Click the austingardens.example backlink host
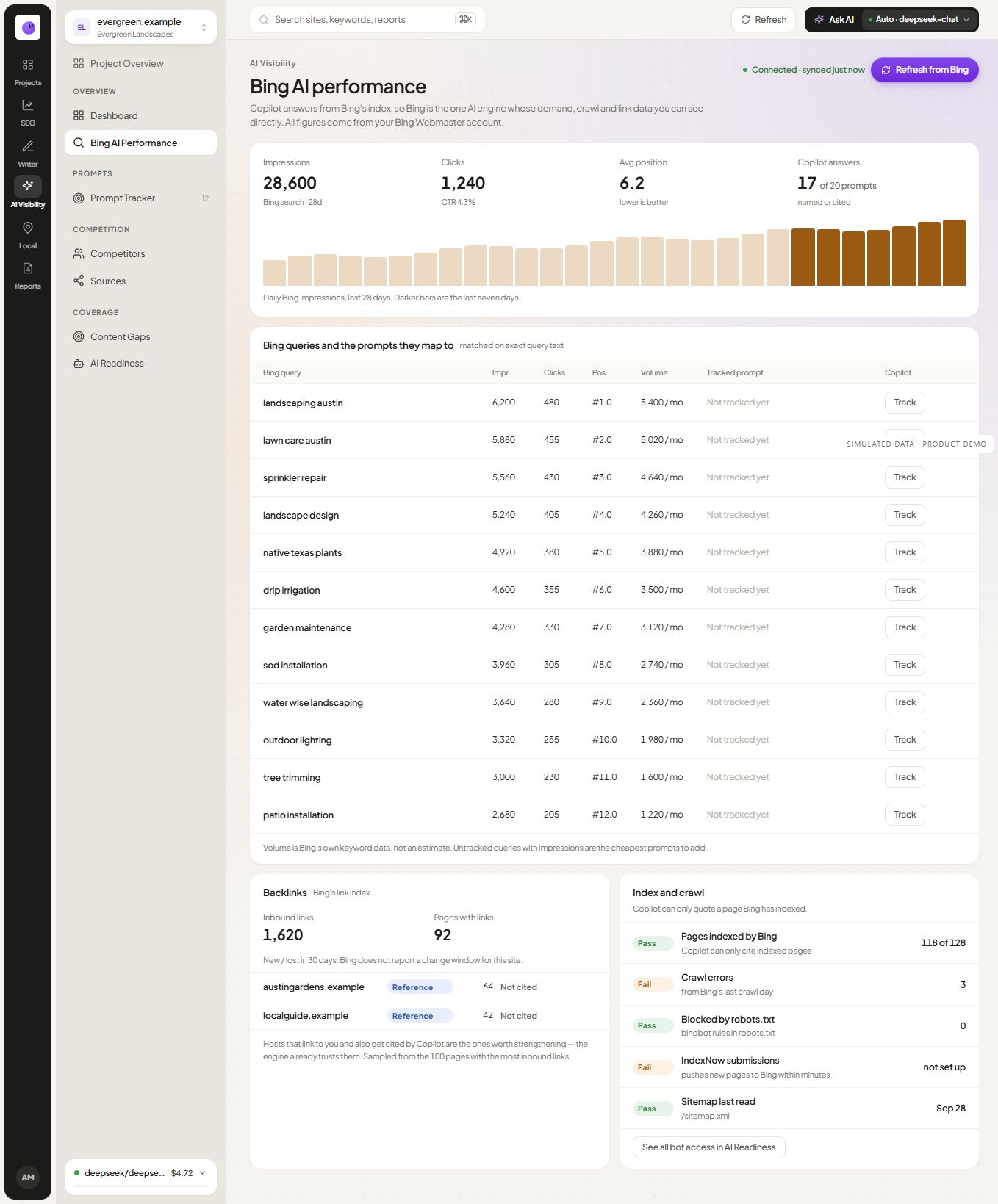The width and height of the screenshot is (998, 1204). point(314,987)
